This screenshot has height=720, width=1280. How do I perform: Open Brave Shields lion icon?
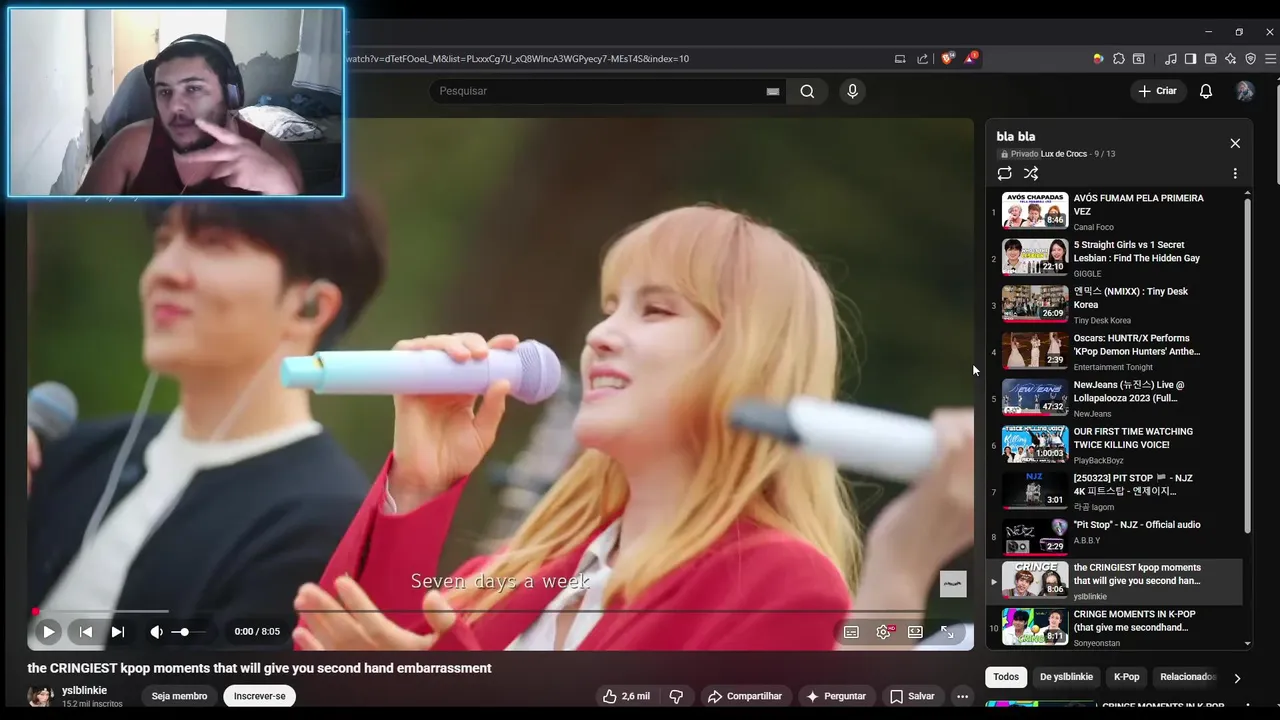click(948, 59)
